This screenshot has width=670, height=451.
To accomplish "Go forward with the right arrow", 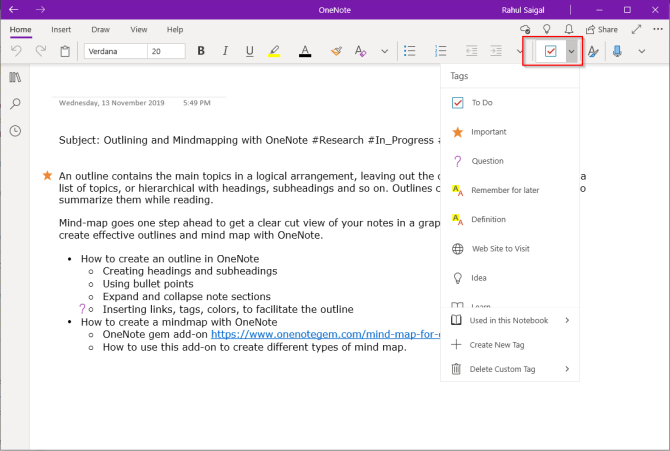I will 40,9.
